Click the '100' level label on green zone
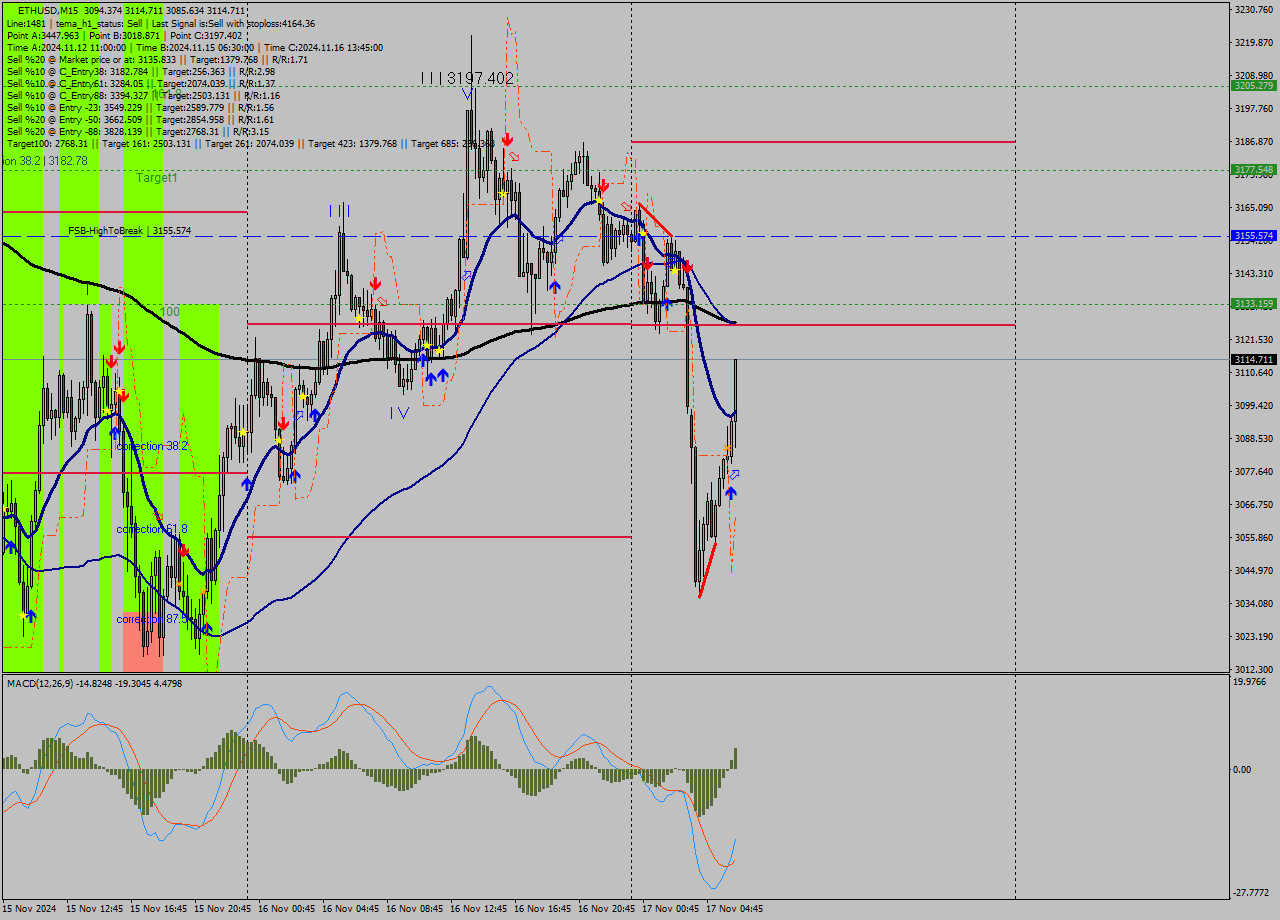 coord(171,312)
